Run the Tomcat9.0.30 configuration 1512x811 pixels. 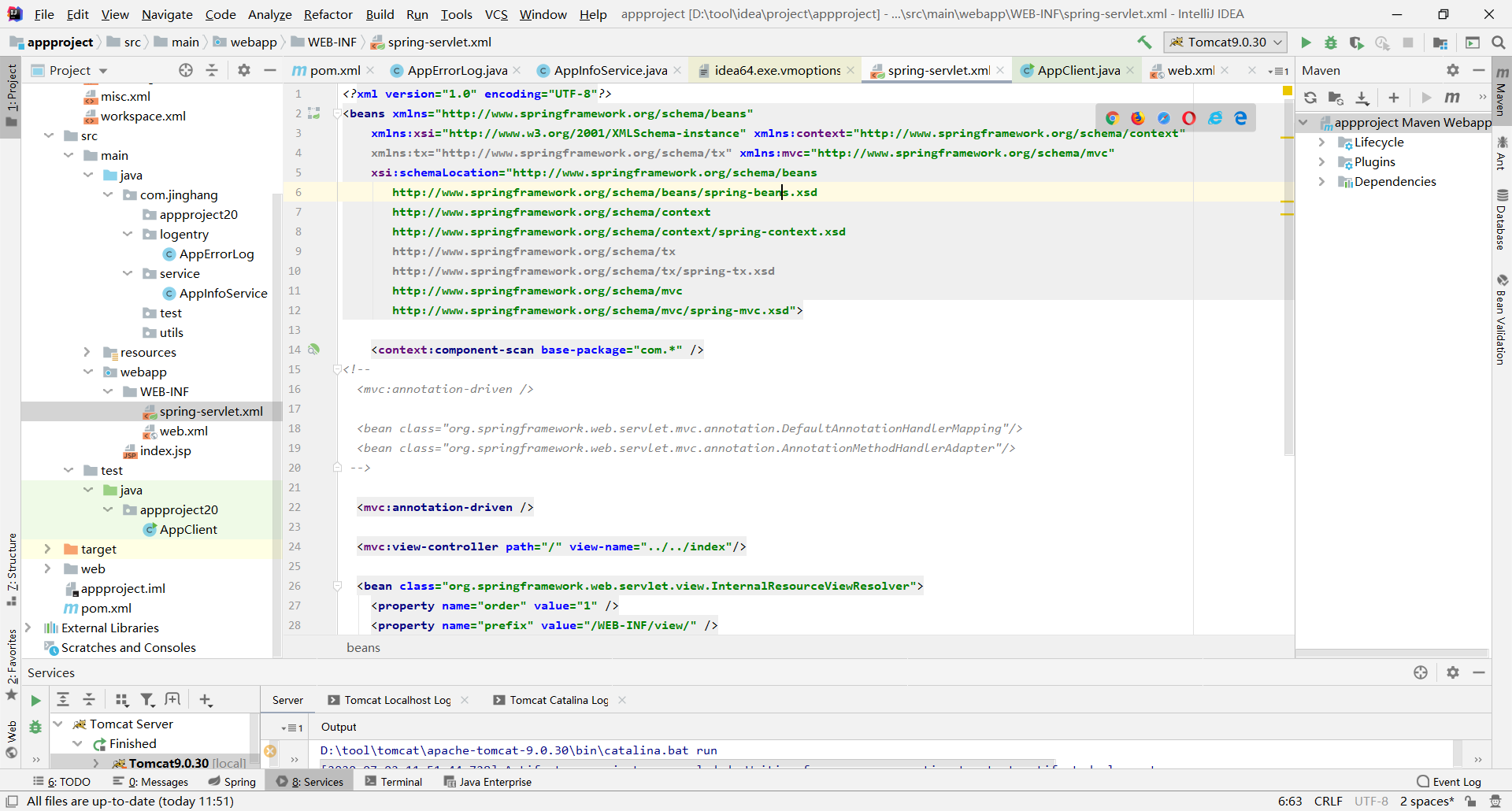pos(1306,43)
